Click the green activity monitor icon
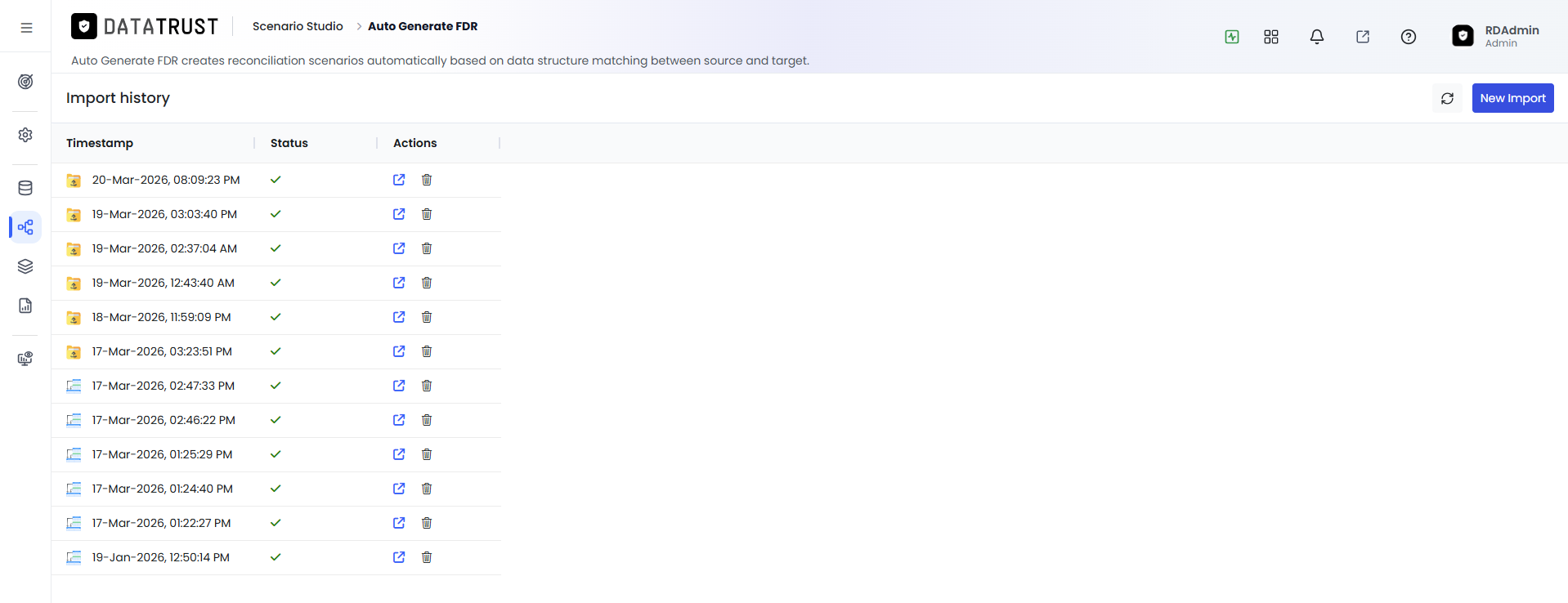This screenshot has width=1568, height=603. [1232, 37]
